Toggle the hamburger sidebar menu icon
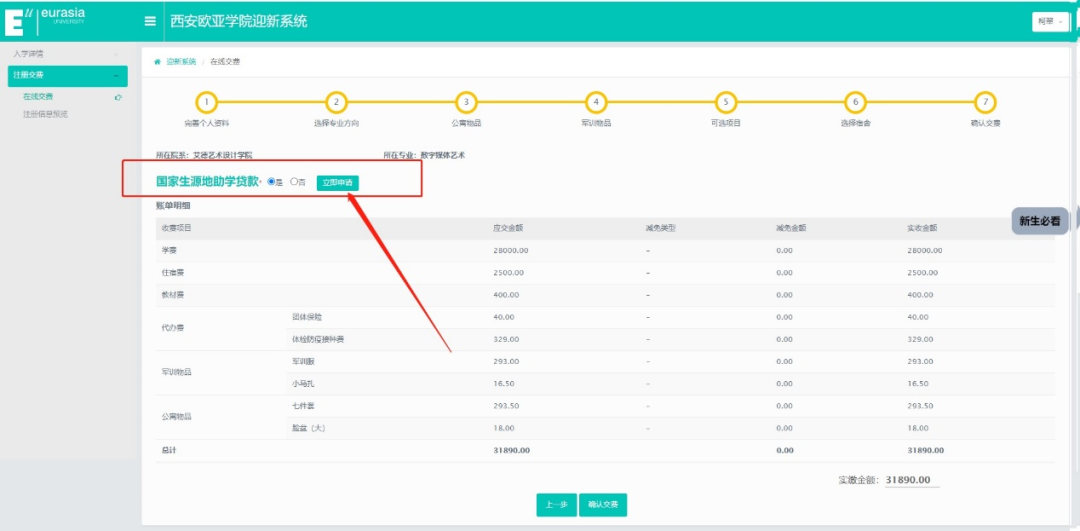This screenshot has height=531, width=1080. [150, 21]
